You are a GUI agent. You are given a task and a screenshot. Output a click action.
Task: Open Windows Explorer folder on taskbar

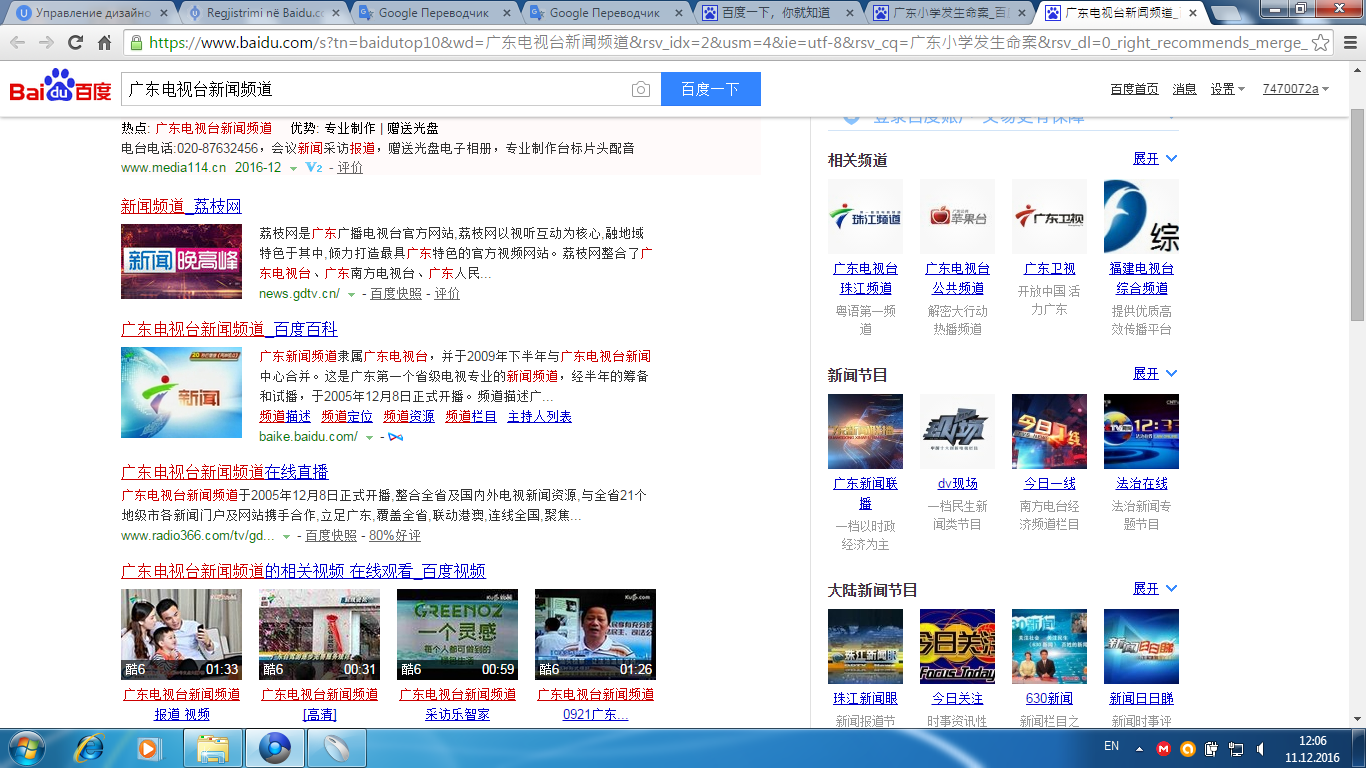213,748
